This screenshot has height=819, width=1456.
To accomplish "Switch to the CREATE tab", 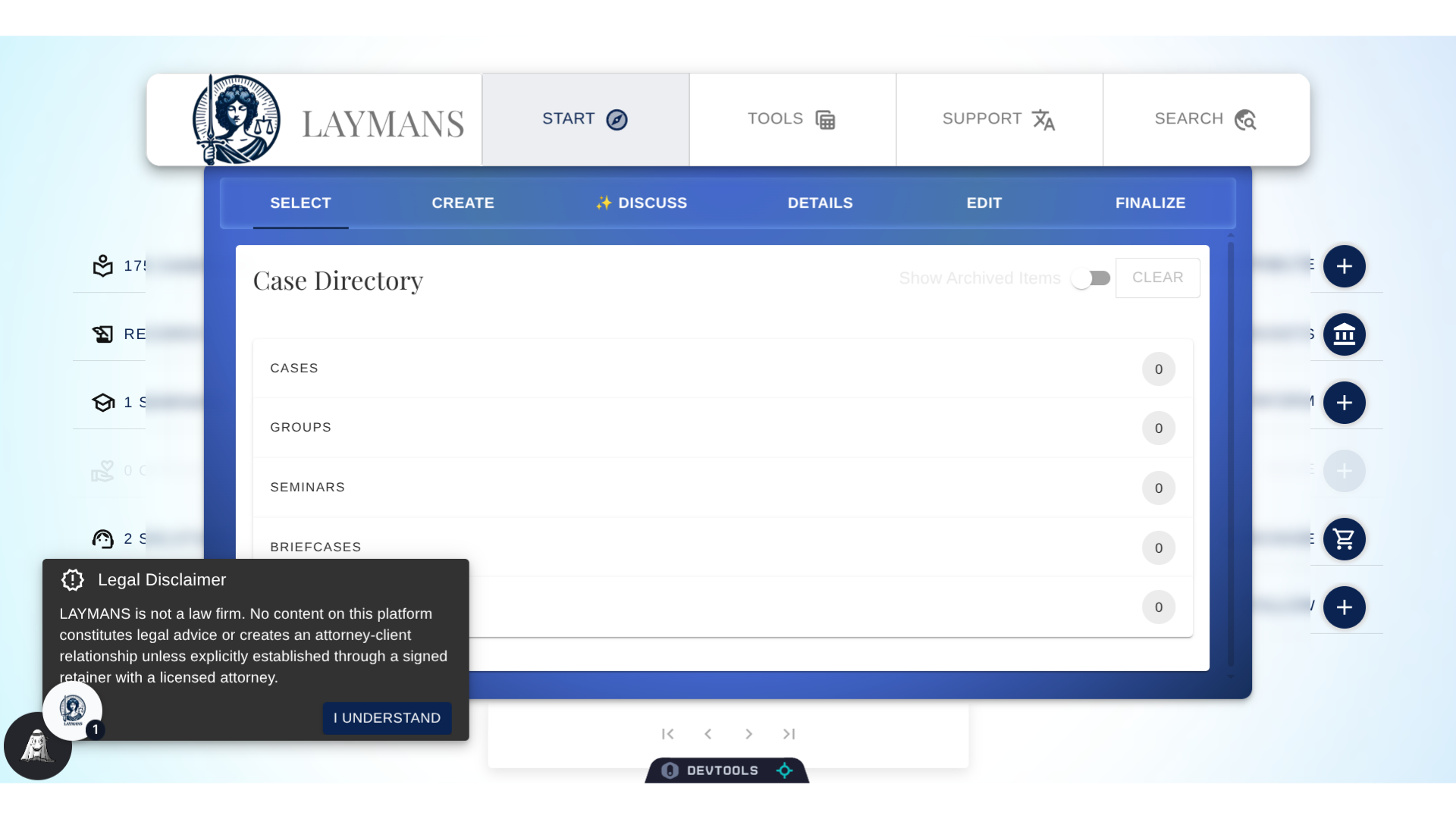I will 463,202.
